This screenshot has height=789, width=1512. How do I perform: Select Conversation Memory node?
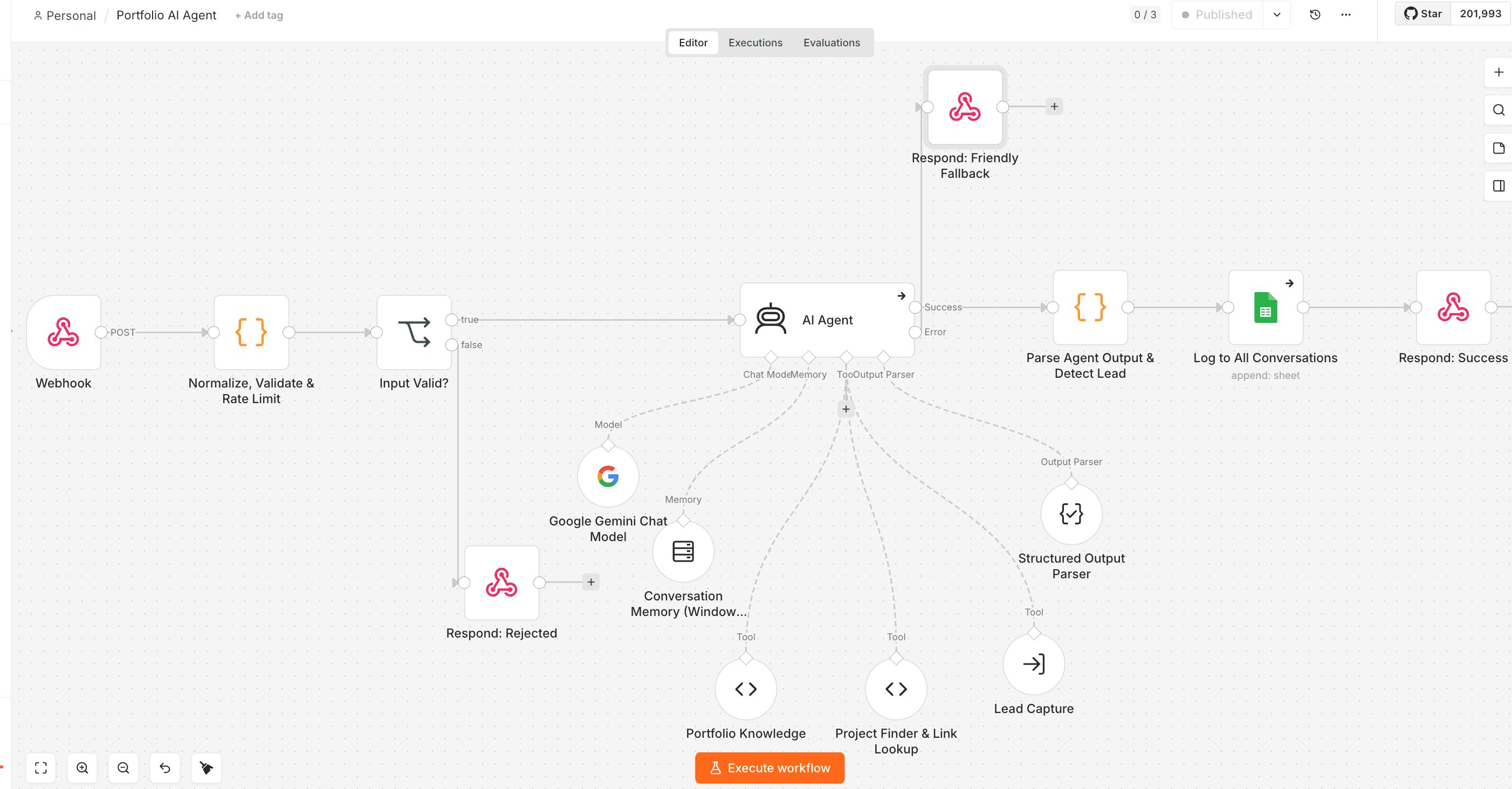coord(683,551)
